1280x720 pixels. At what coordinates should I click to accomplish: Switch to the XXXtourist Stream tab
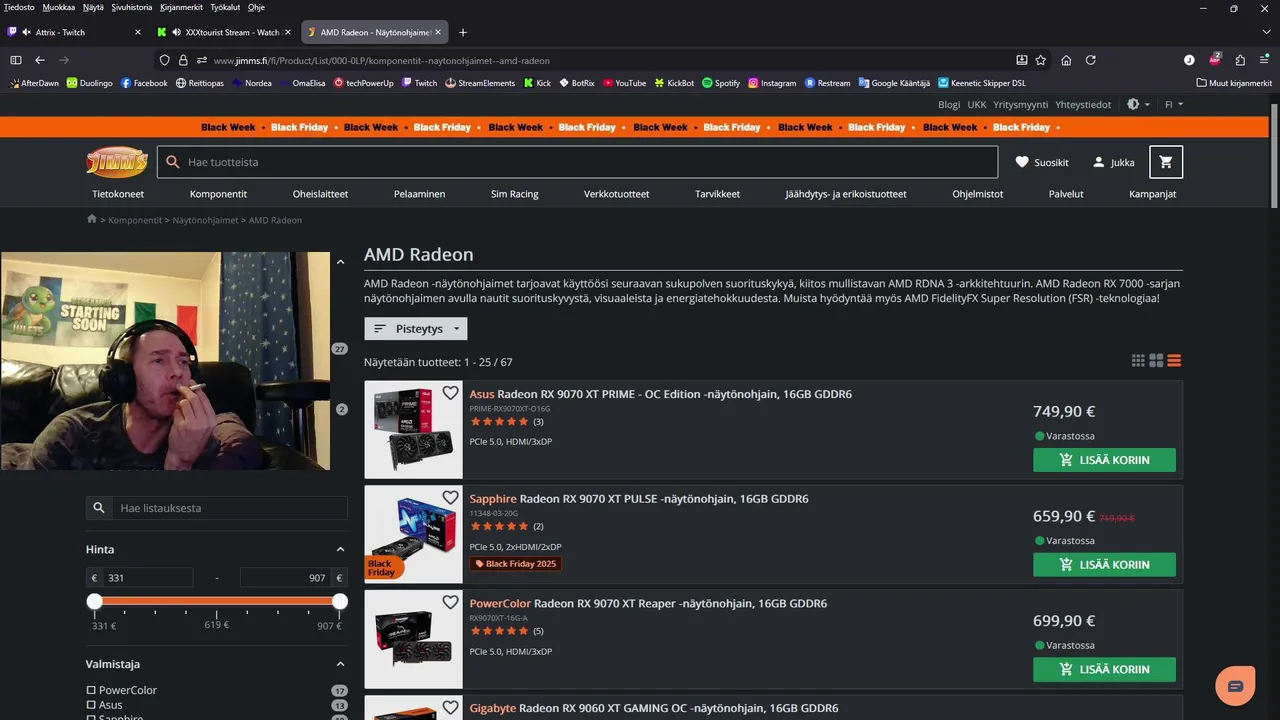225,32
